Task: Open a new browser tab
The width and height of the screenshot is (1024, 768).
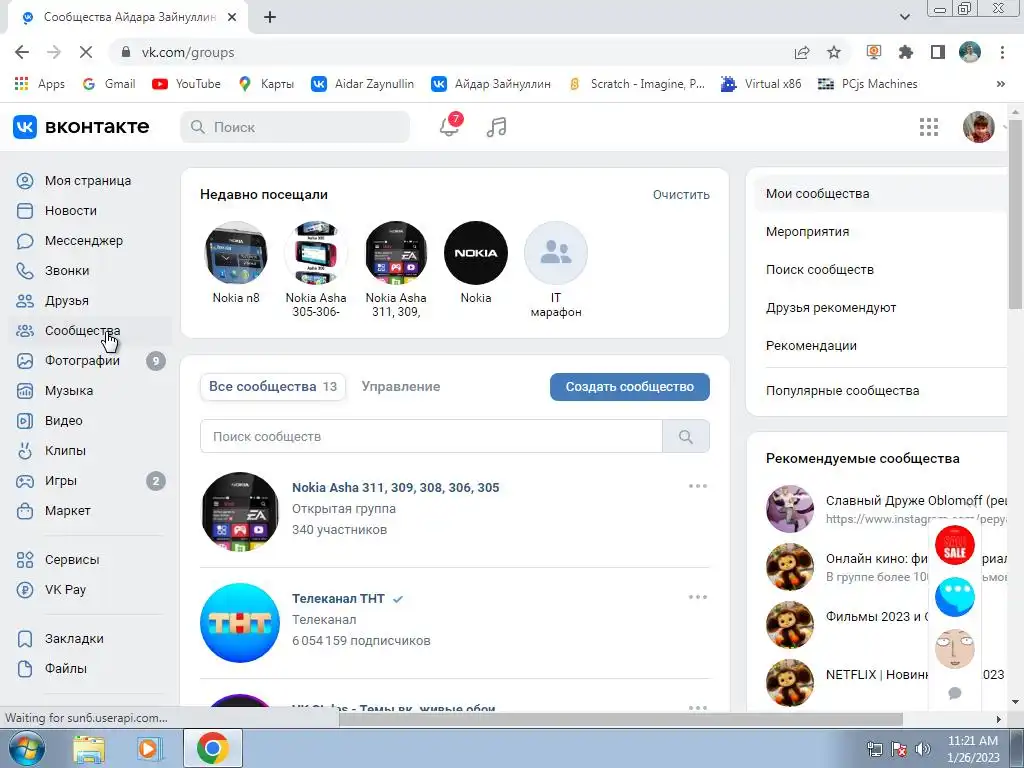Action: click(270, 17)
